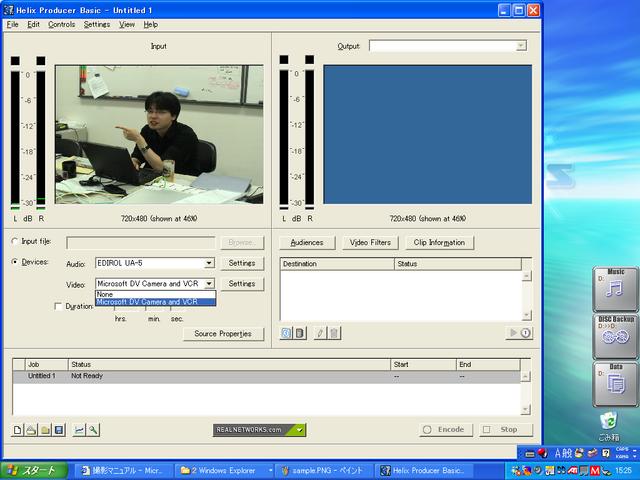Click the job list scroll up arrow
Screen dimensions: 640x480
click(x=526, y=376)
